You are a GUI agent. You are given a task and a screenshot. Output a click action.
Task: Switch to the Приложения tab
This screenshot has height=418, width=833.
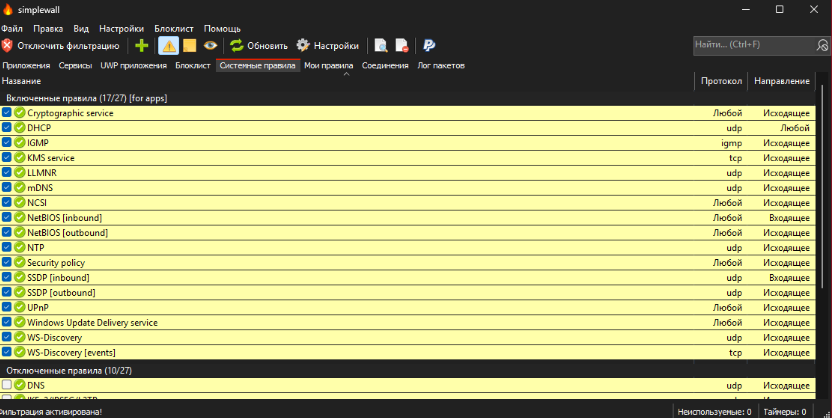click(x=26, y=65)
